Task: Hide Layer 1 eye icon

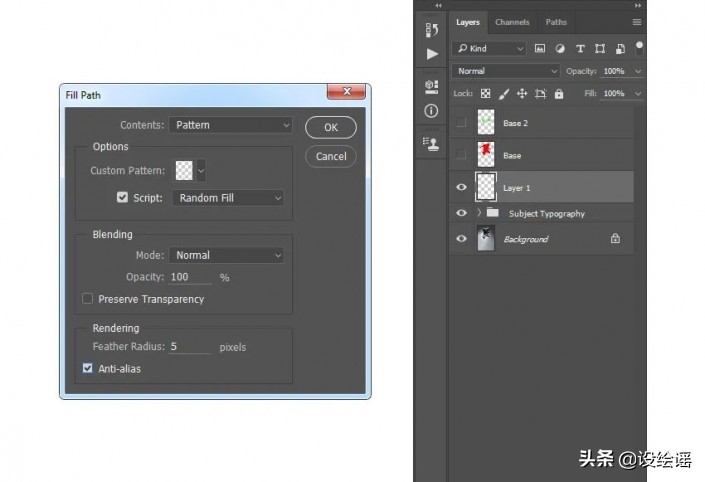Action: pos(461,187)
